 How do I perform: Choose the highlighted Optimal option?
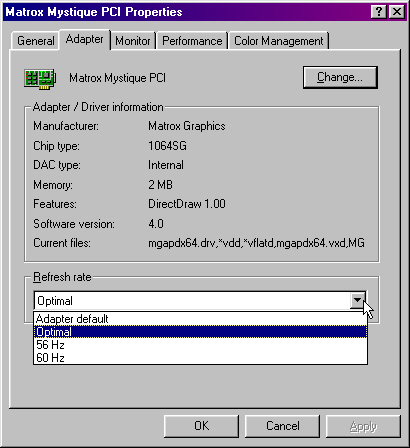click(200, 332)
